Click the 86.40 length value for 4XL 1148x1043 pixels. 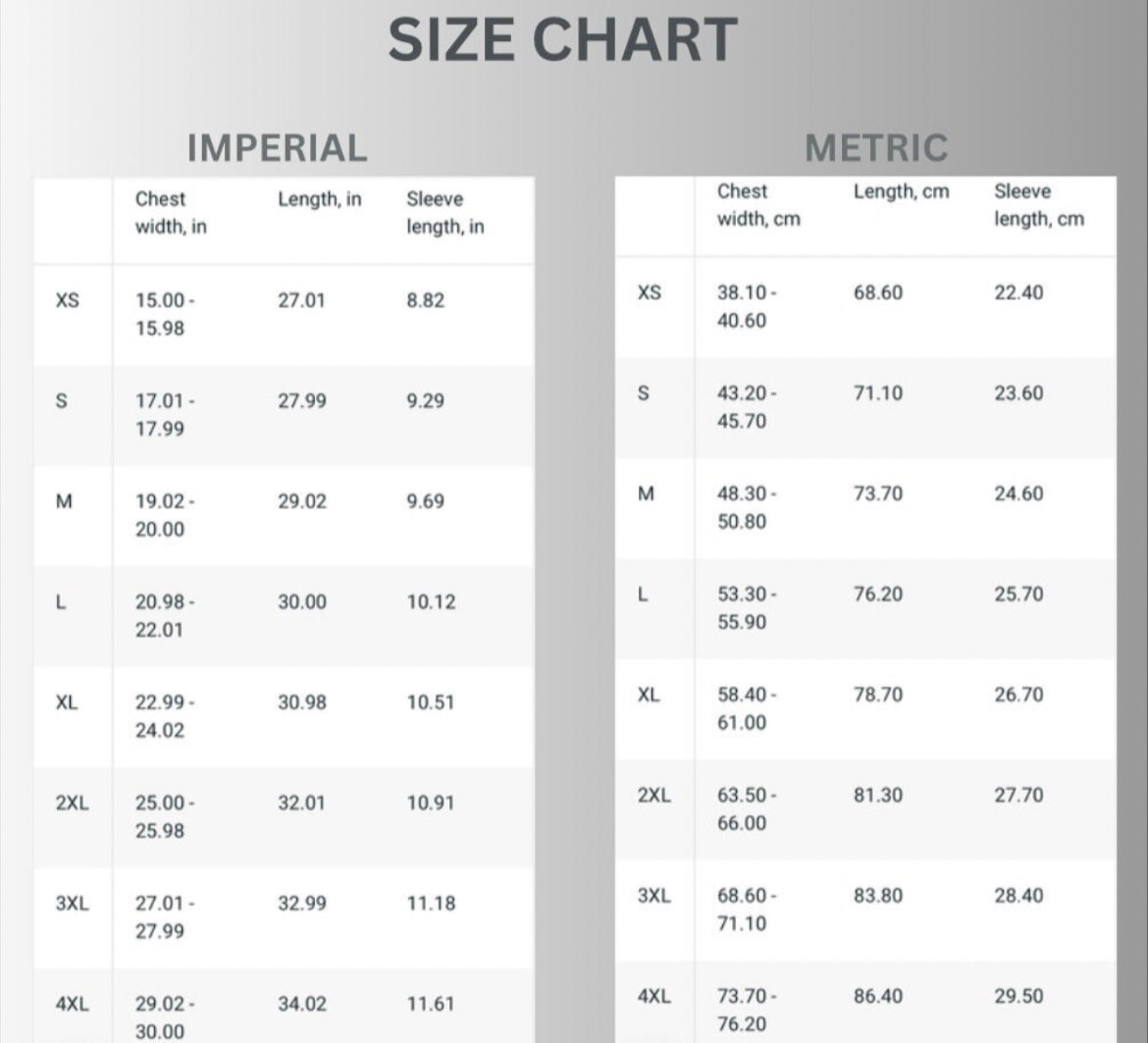(877, 997)
